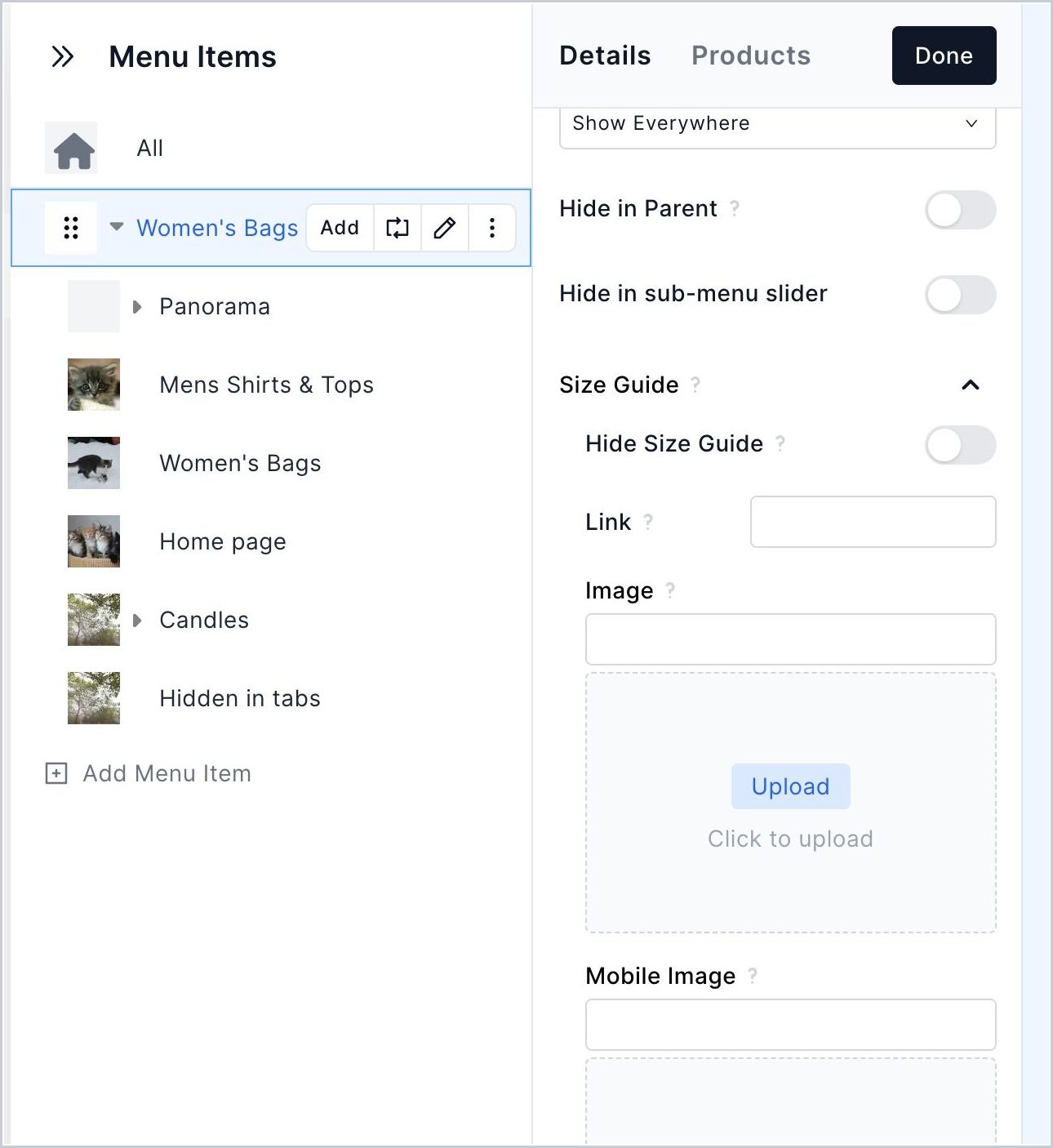Toggle the Hide in Parent switch
1053x1148 pixels.
[960, 210]
